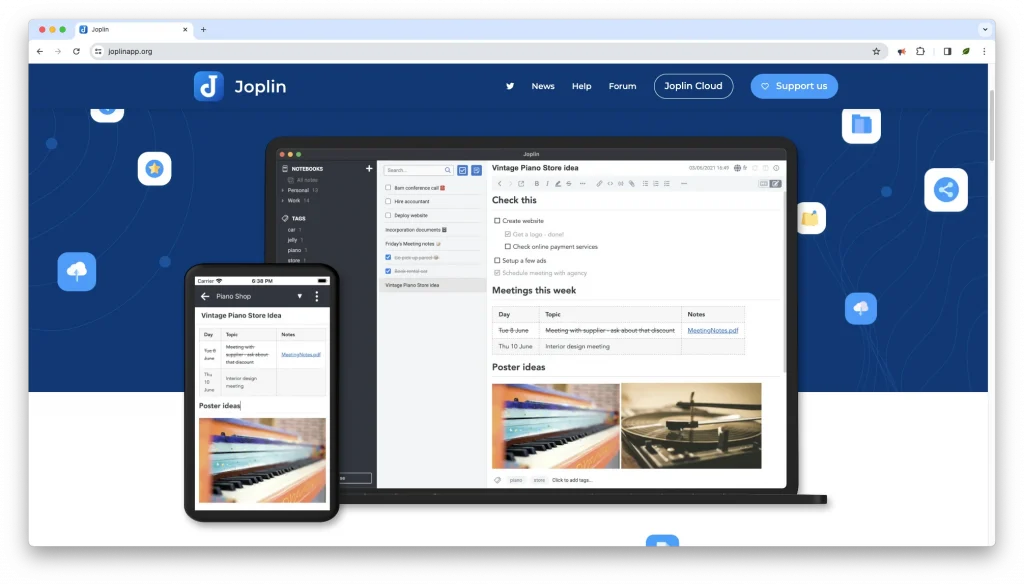The width and height of the screenshot is (1024, 584).
Task: View site information icon in address bar
Action: pyautogui.click(x=98, y=51)
